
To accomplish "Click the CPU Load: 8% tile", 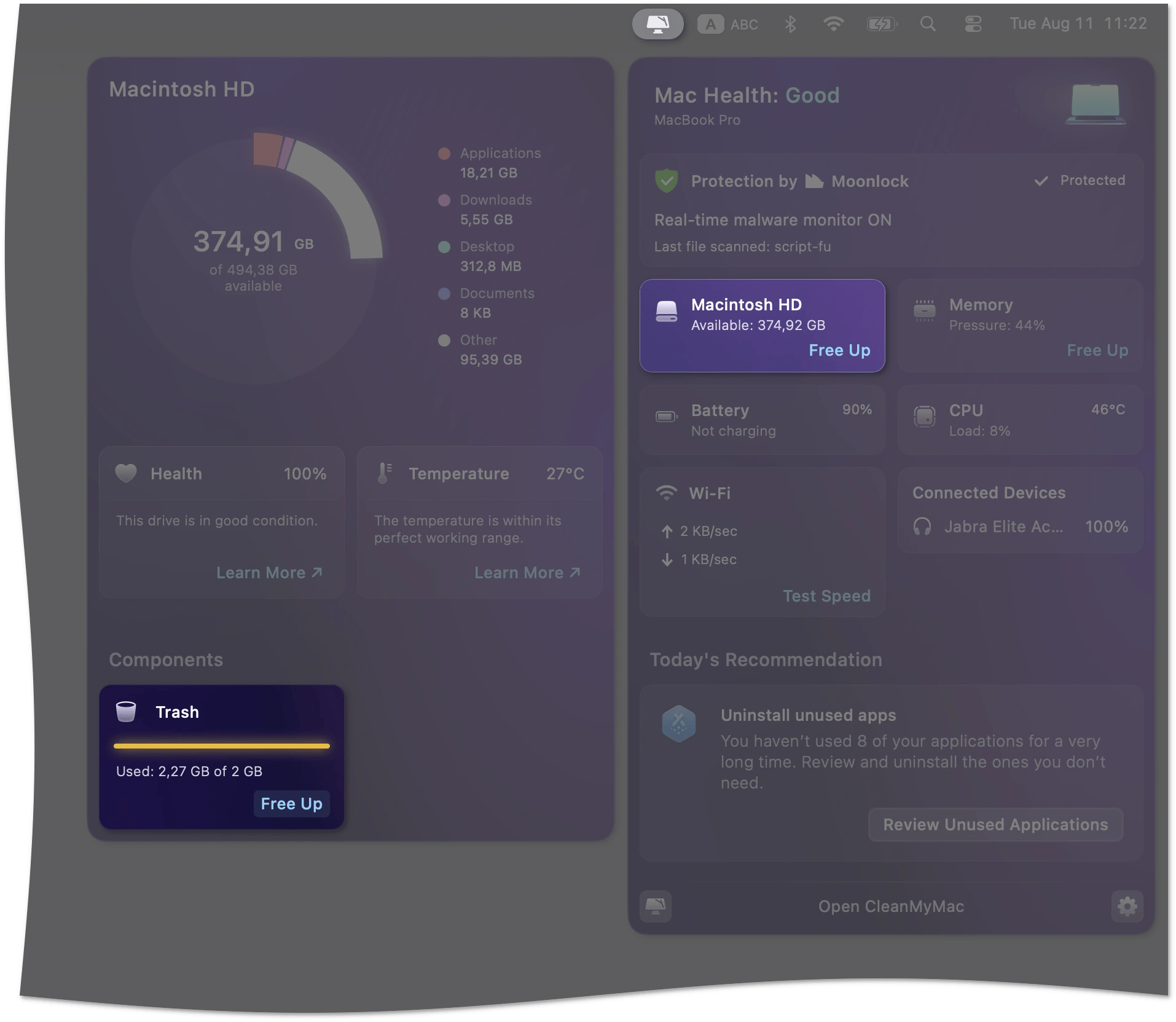I will [1021, 420].
